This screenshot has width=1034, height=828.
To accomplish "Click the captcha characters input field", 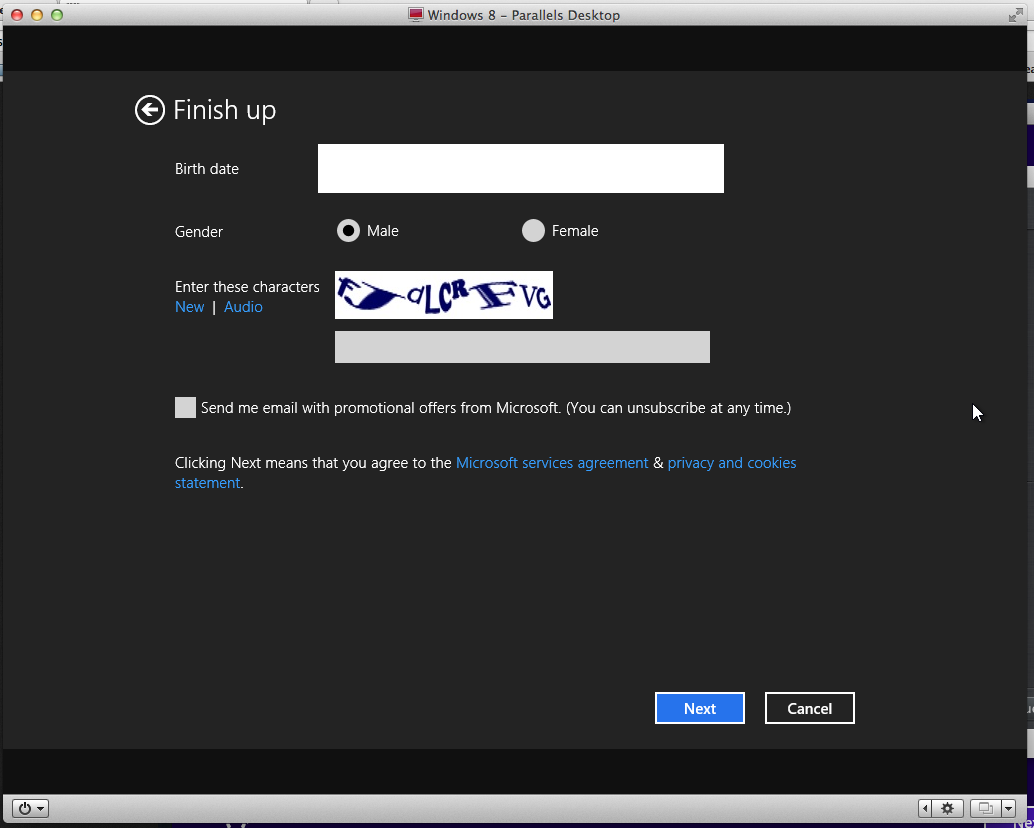I will (x=522, y=347).
